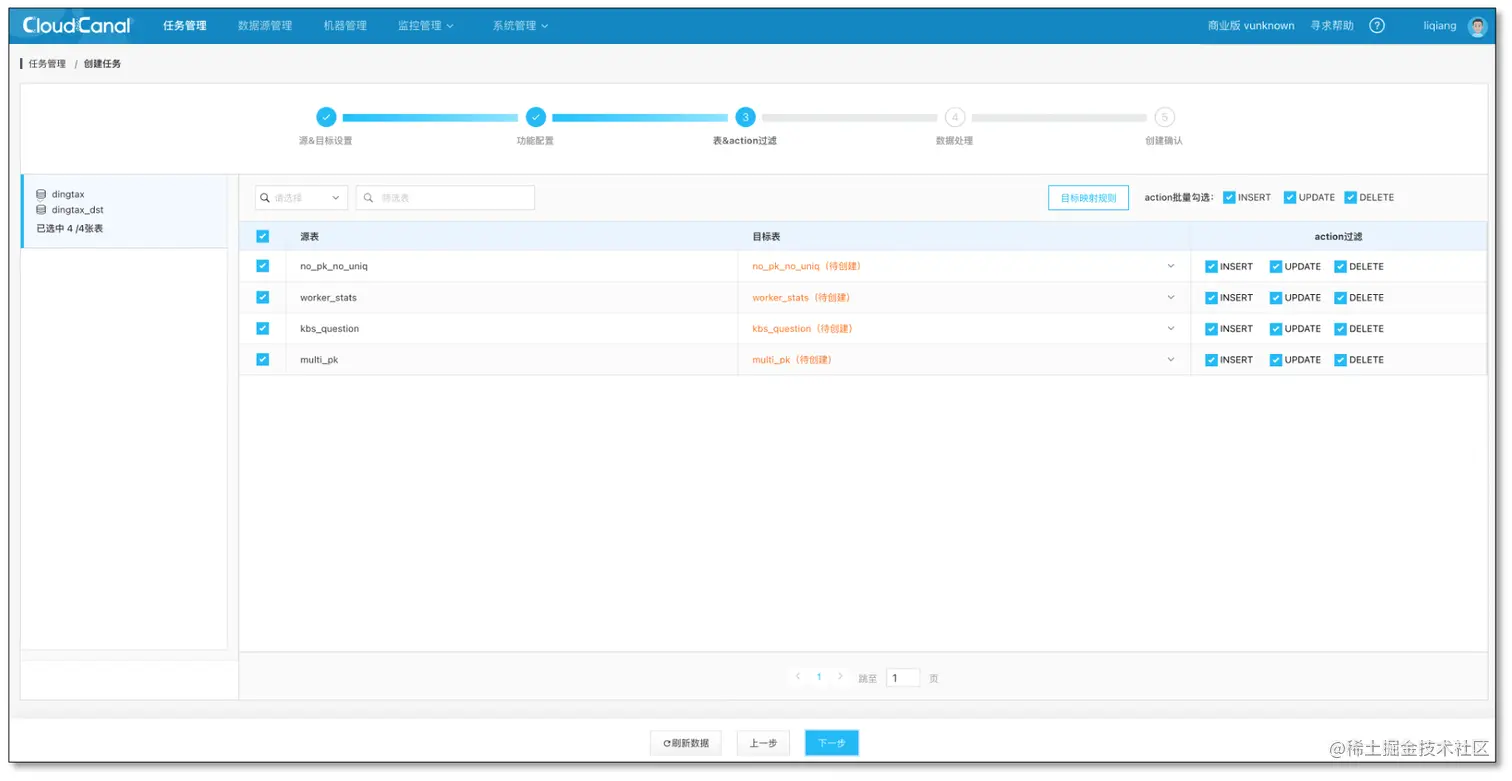Click the search icon in table filter field
Screen dimensions: 1512x781
pyautogui.click(x=369, y=198)
